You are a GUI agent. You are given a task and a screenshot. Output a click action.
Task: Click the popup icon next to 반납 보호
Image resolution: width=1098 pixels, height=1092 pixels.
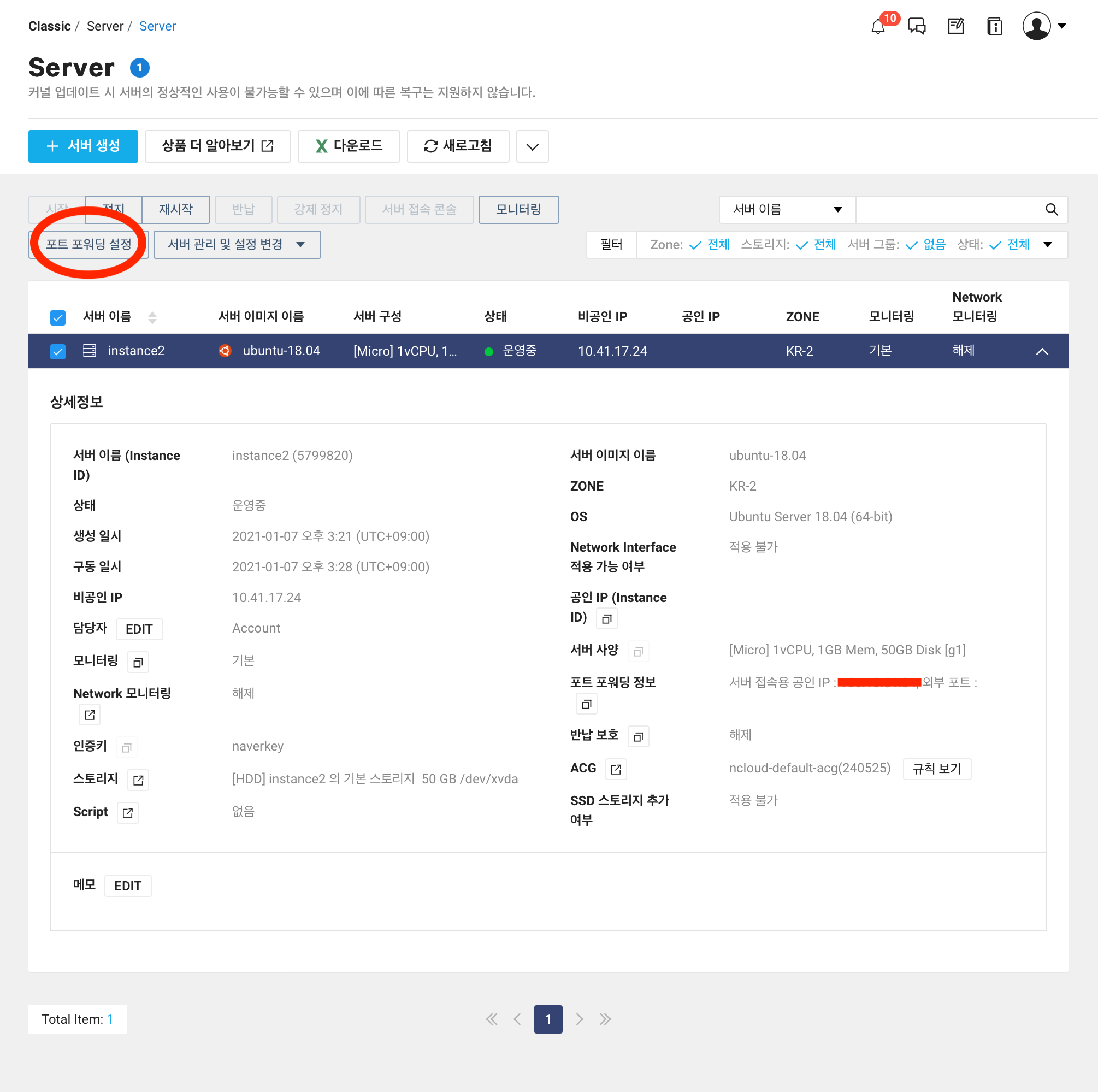pos(637,737)
